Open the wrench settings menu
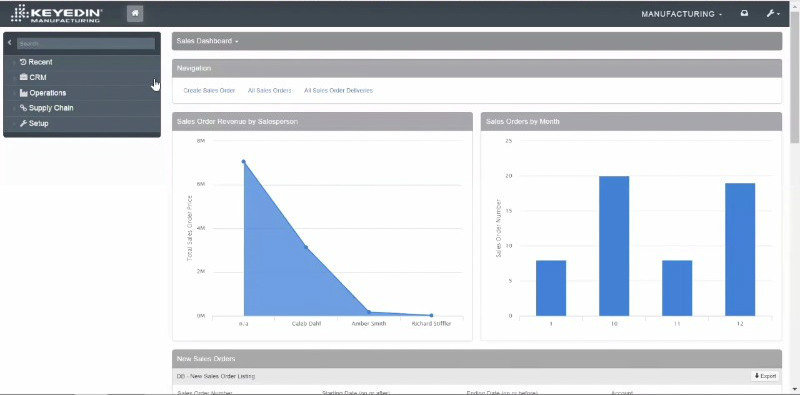Image resolution: width=800 pixels, height=395 pixels. click(772, 14)
